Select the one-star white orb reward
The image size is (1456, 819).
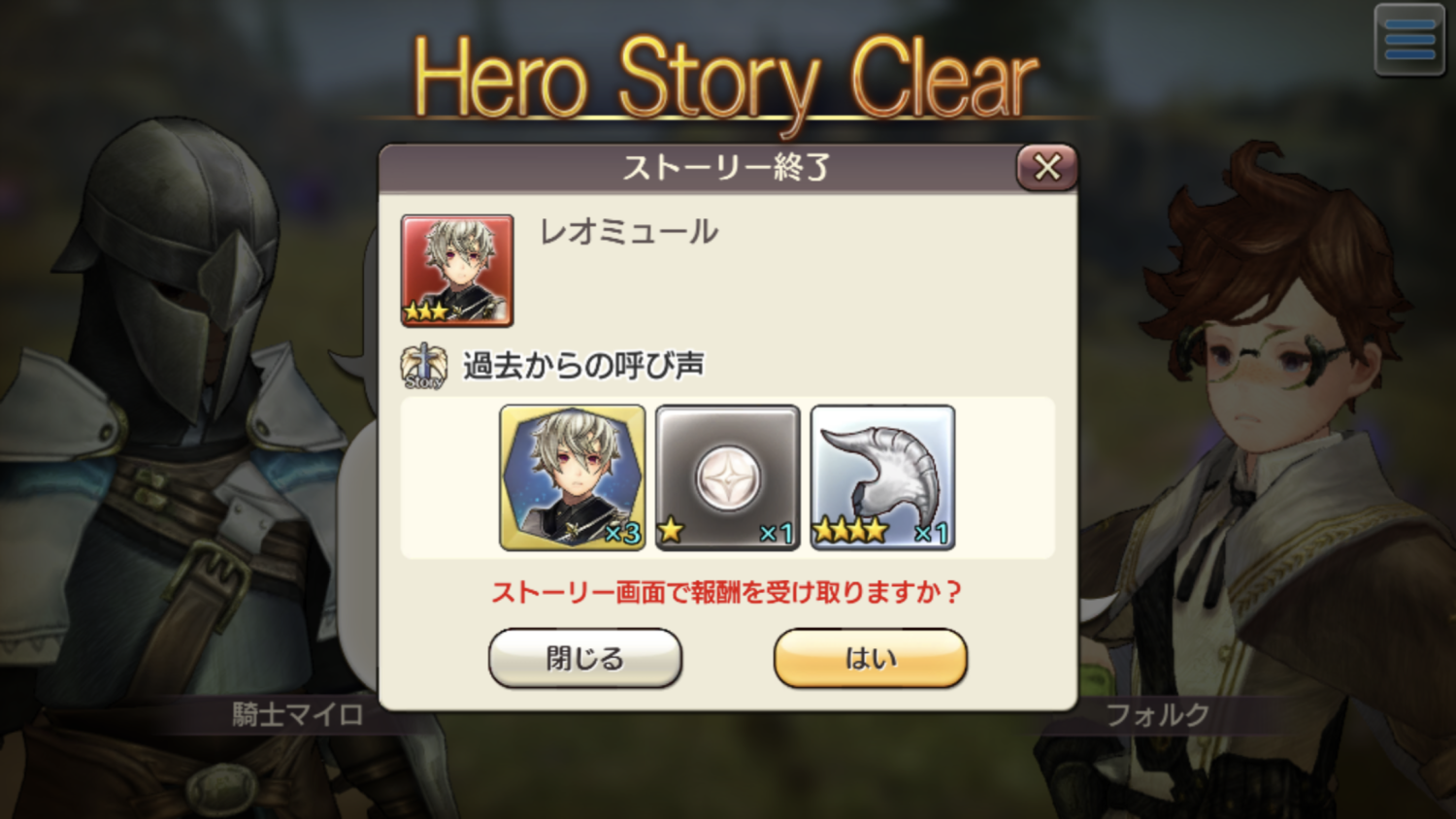tap(728, 477)
